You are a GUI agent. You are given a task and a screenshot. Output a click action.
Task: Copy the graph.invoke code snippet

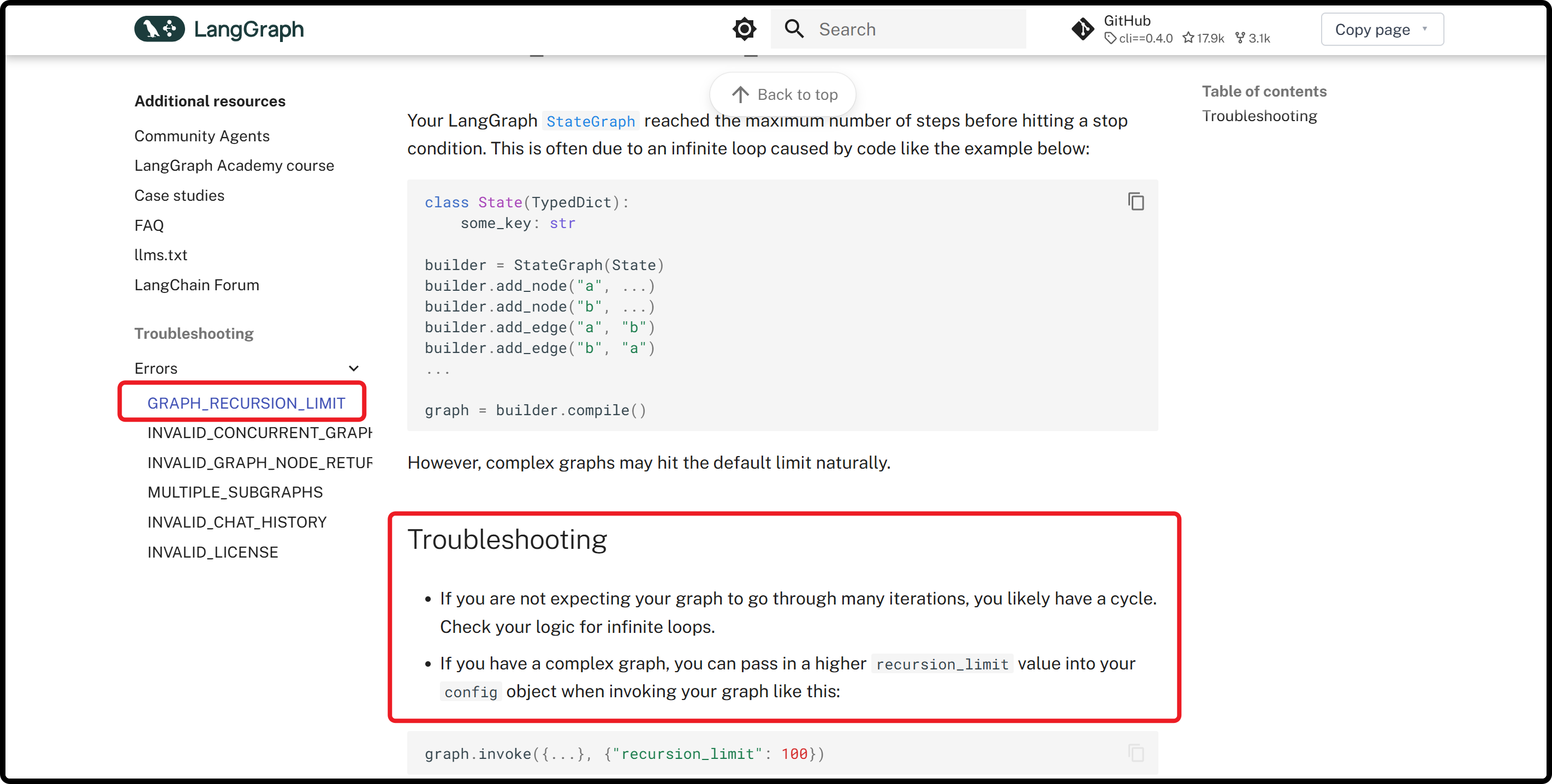(1135, 753)
